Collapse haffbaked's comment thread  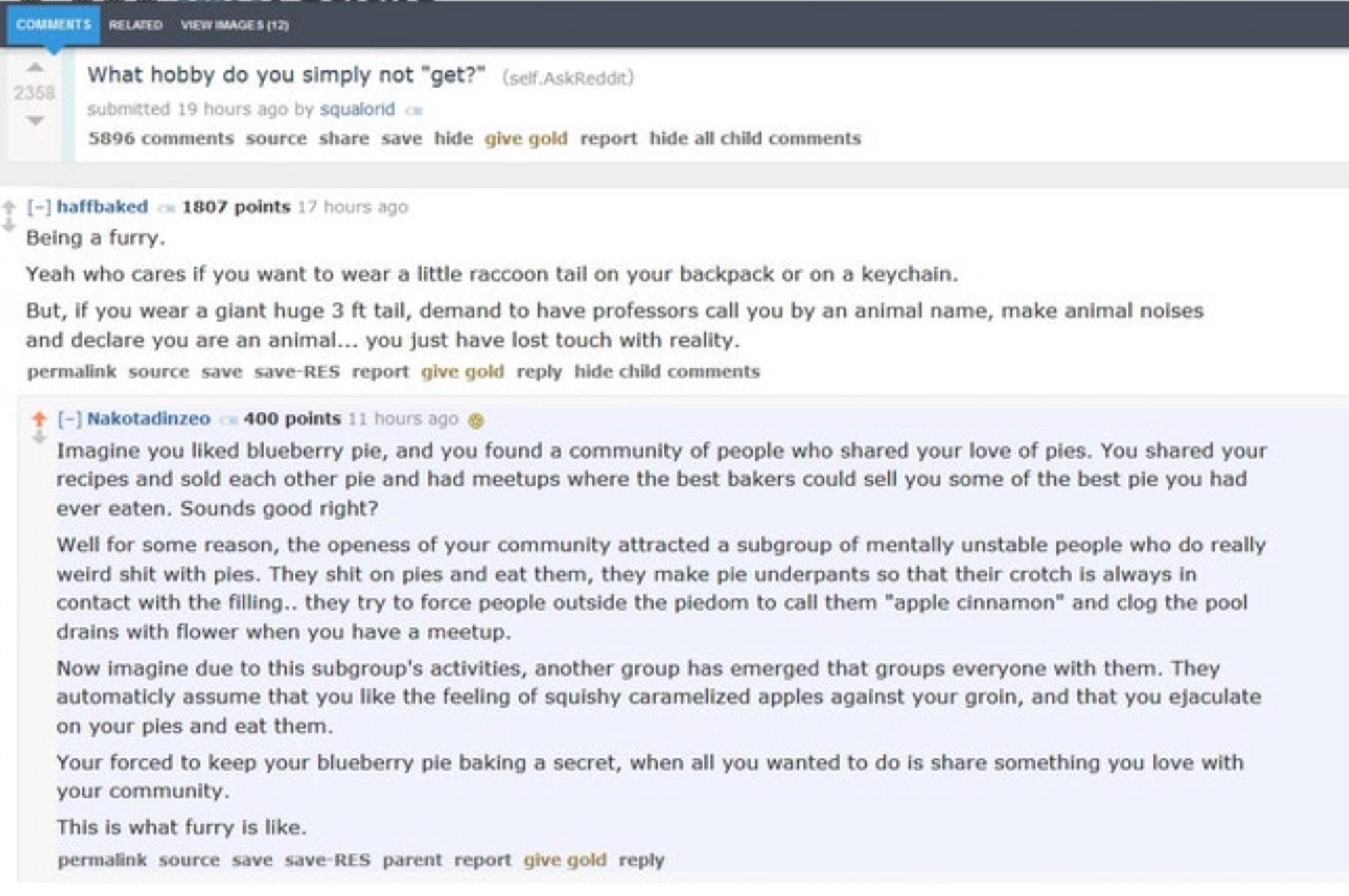coord(39,207)
